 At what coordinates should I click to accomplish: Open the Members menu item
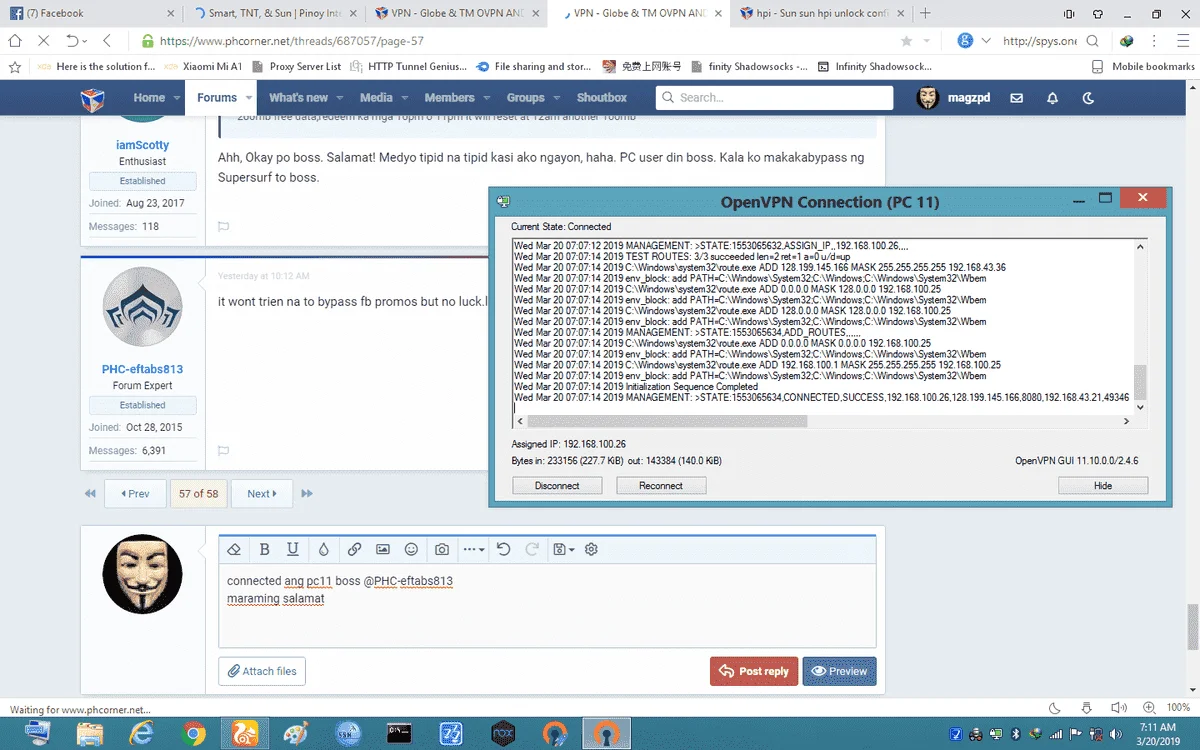tap(449, 98)
